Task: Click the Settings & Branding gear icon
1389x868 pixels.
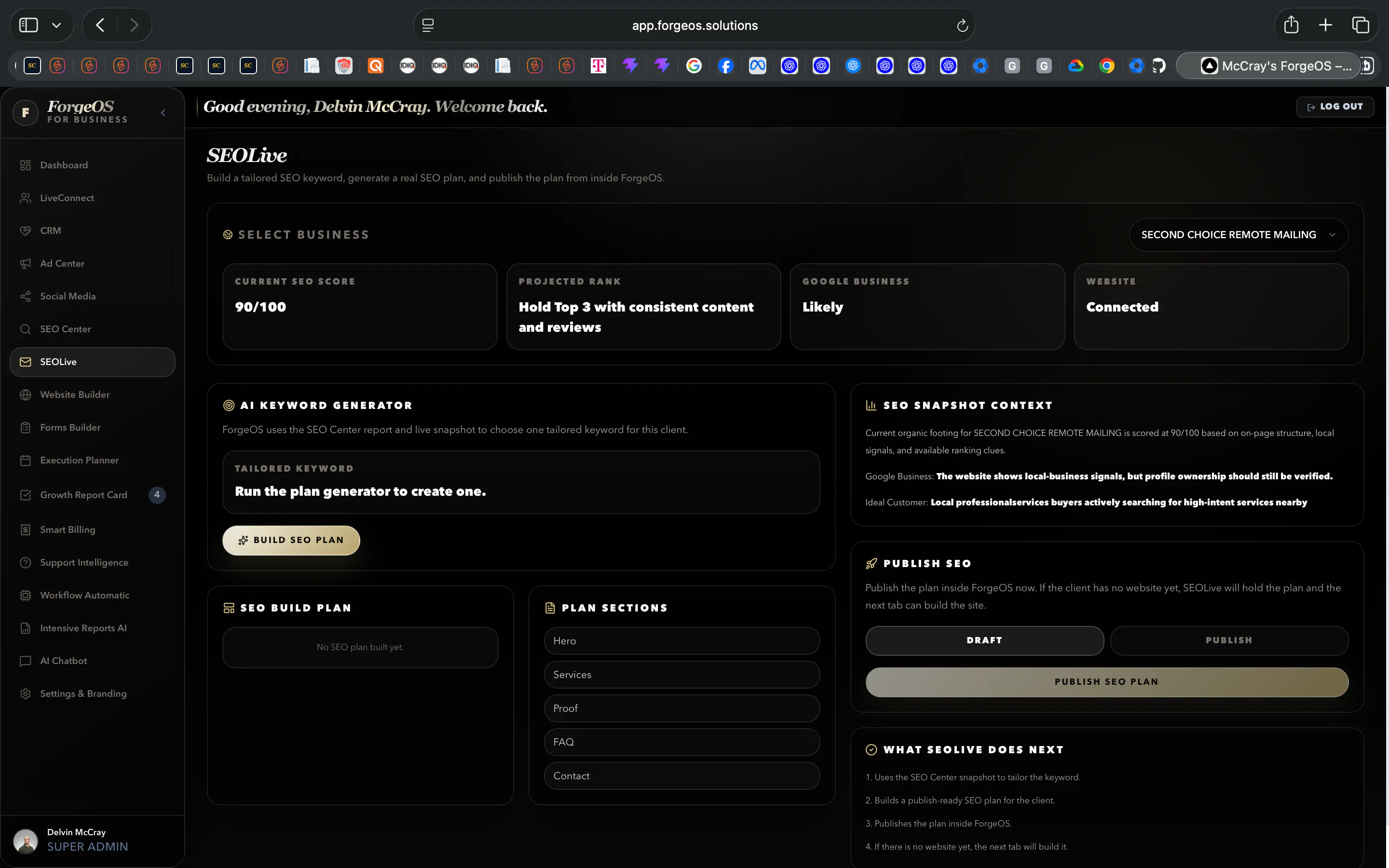Action: point(25,693)
